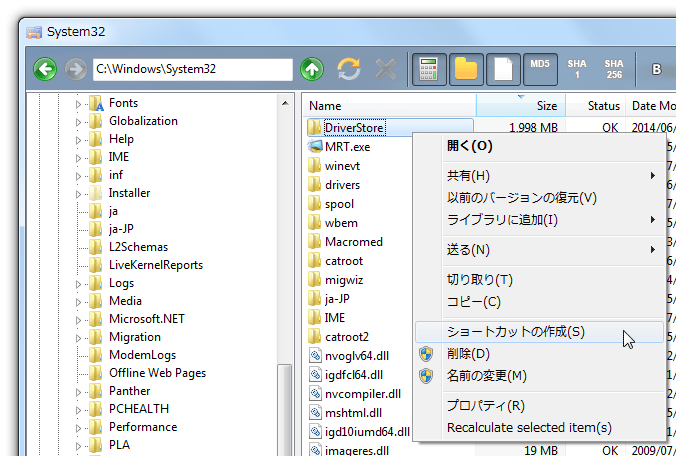Select the igdfcl64.dll file row
The height and width of the screenshot is (456, 676).
point(346,375)
